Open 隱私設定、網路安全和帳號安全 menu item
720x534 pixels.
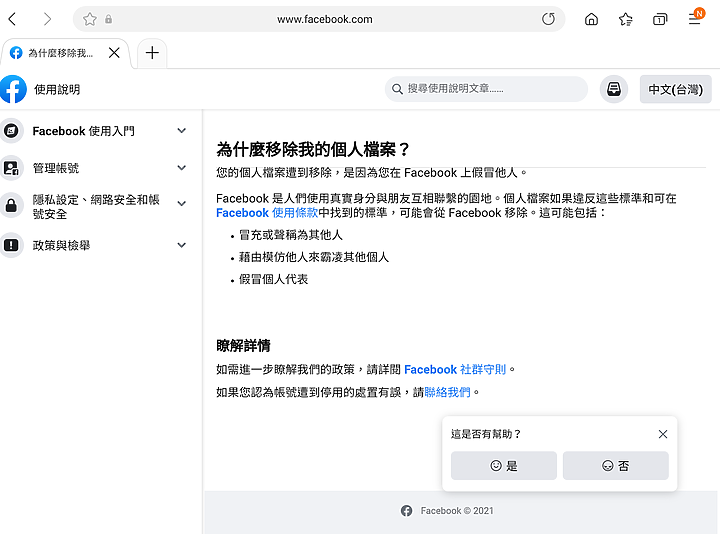tap(94, 207)
